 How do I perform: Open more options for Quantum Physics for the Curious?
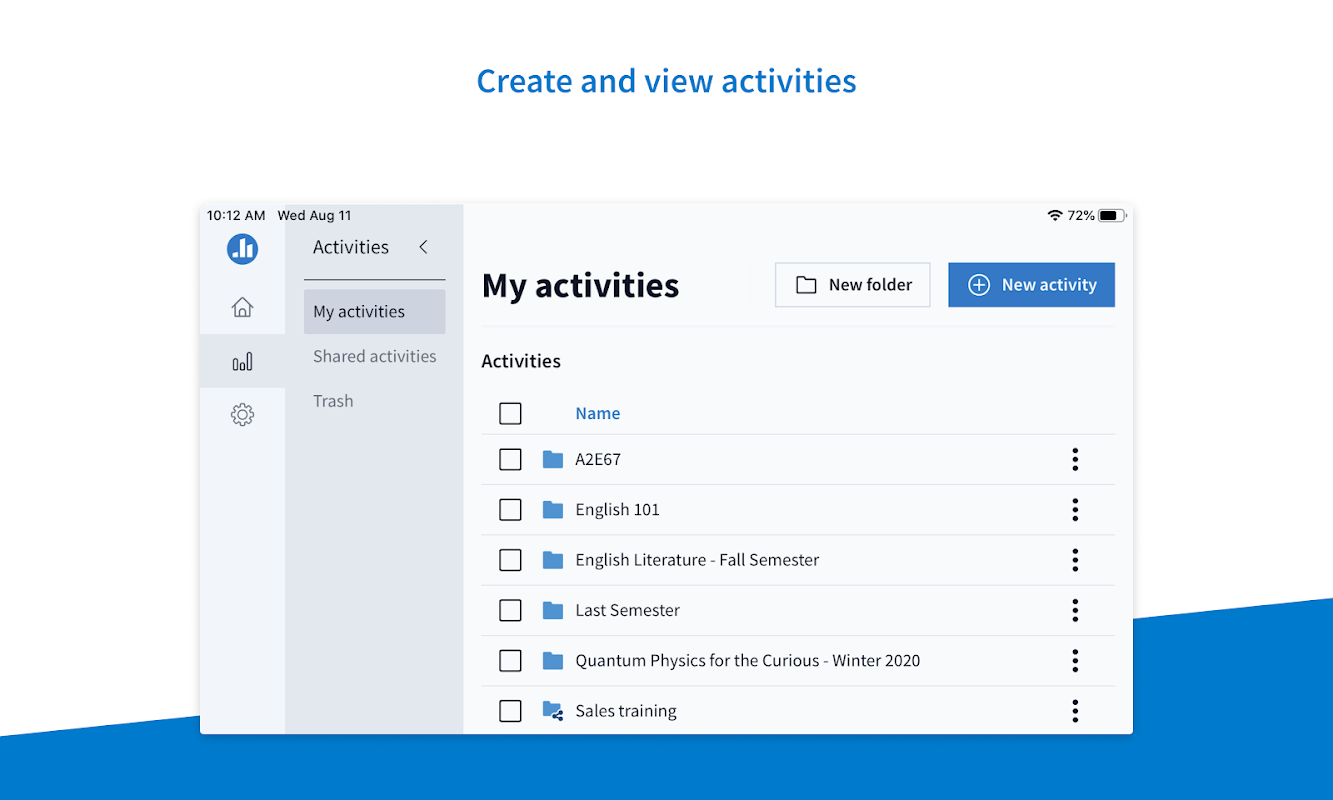pos(1075,660)
